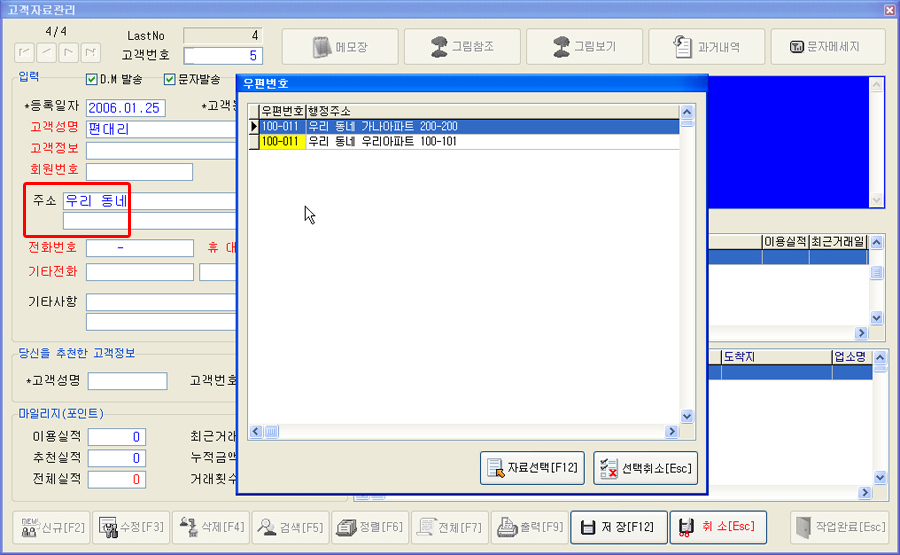Click the first 기타사항 input field
The image size is (900, 555).
click(x=161, y=302)
